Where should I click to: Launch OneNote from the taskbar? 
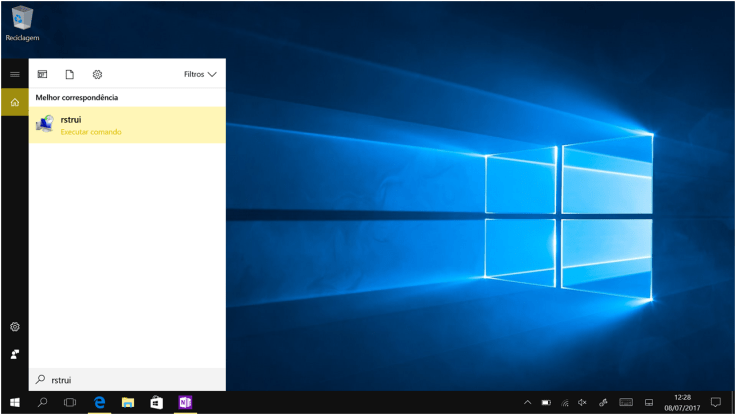185,403
